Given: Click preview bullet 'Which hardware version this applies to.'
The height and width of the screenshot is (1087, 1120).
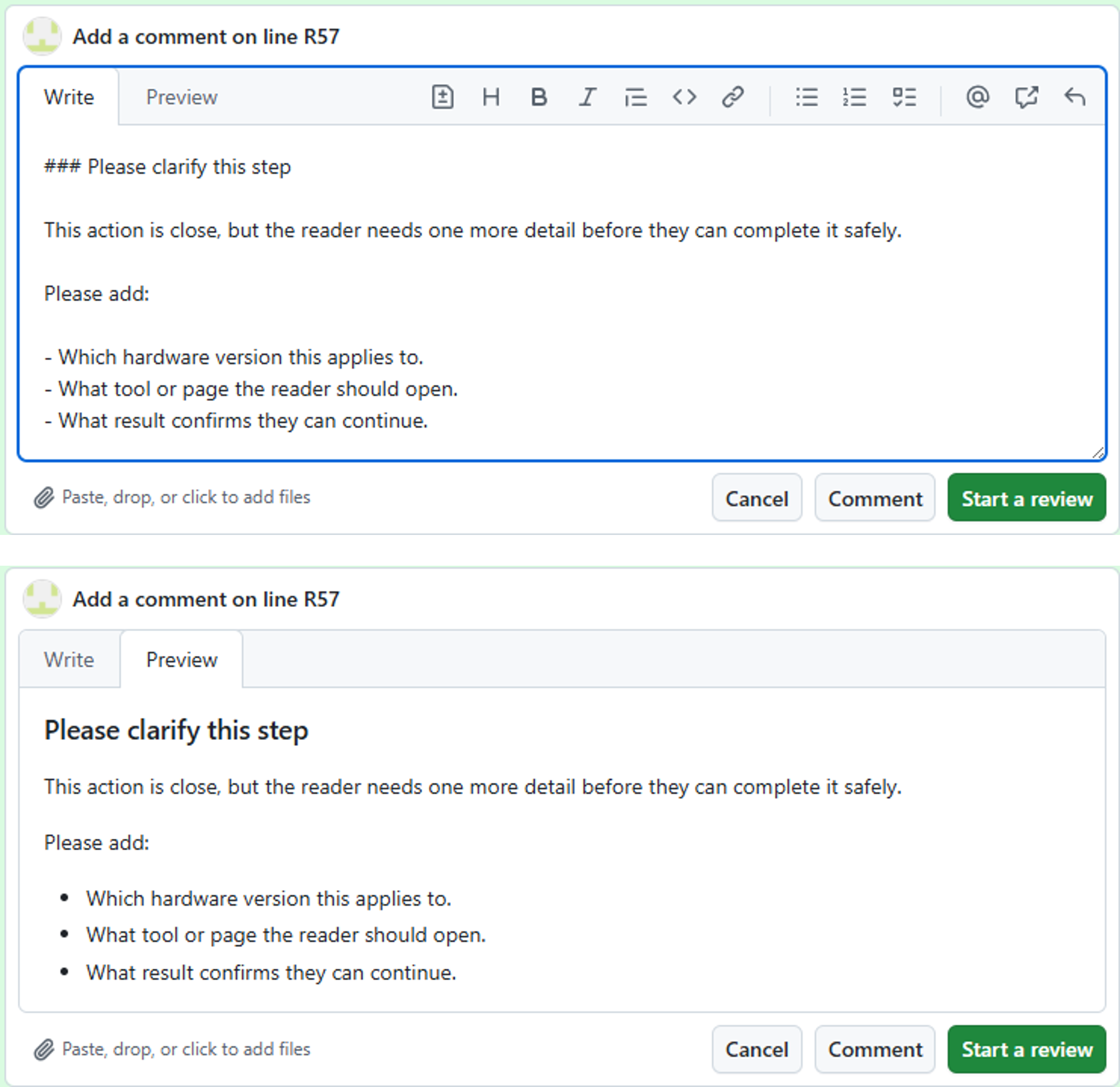Looking at the screenshot, I should coord(269,899).
